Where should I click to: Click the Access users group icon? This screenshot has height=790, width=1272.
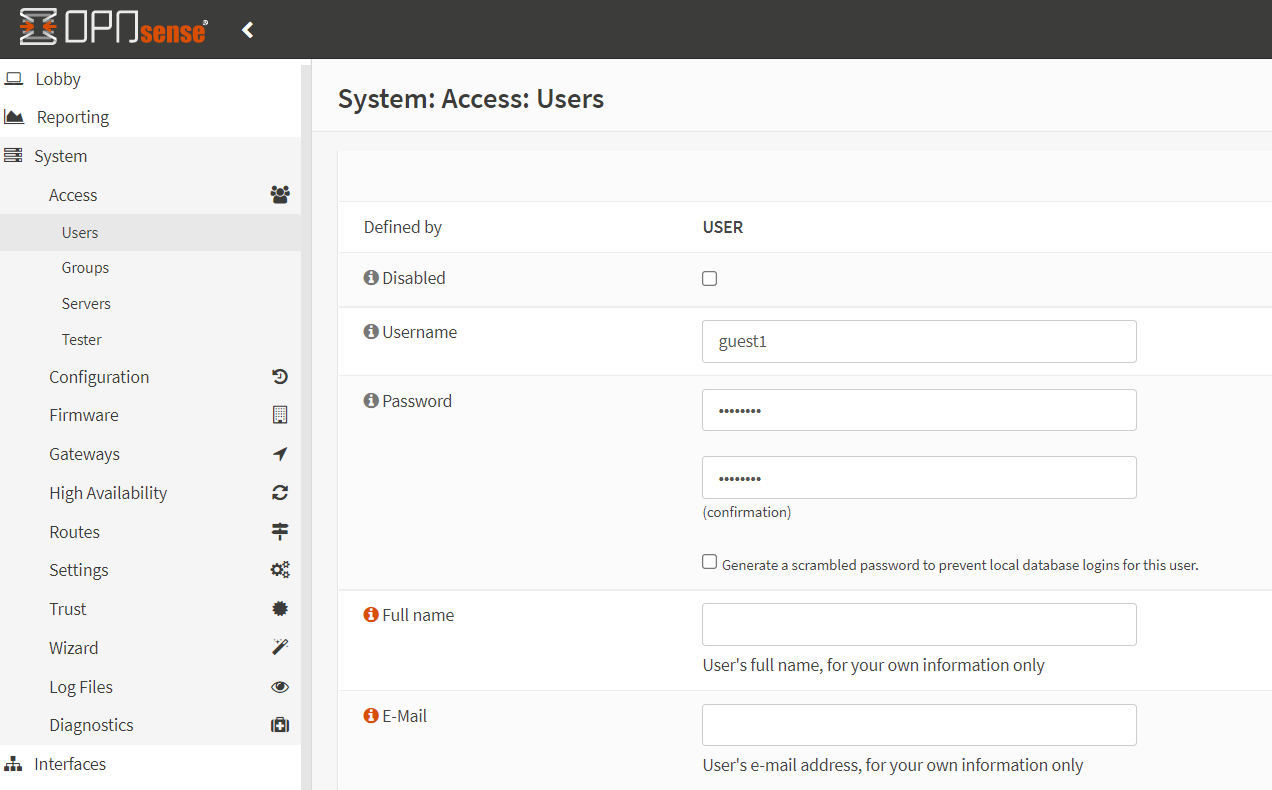pyautogui.click(x=280, y=194)
